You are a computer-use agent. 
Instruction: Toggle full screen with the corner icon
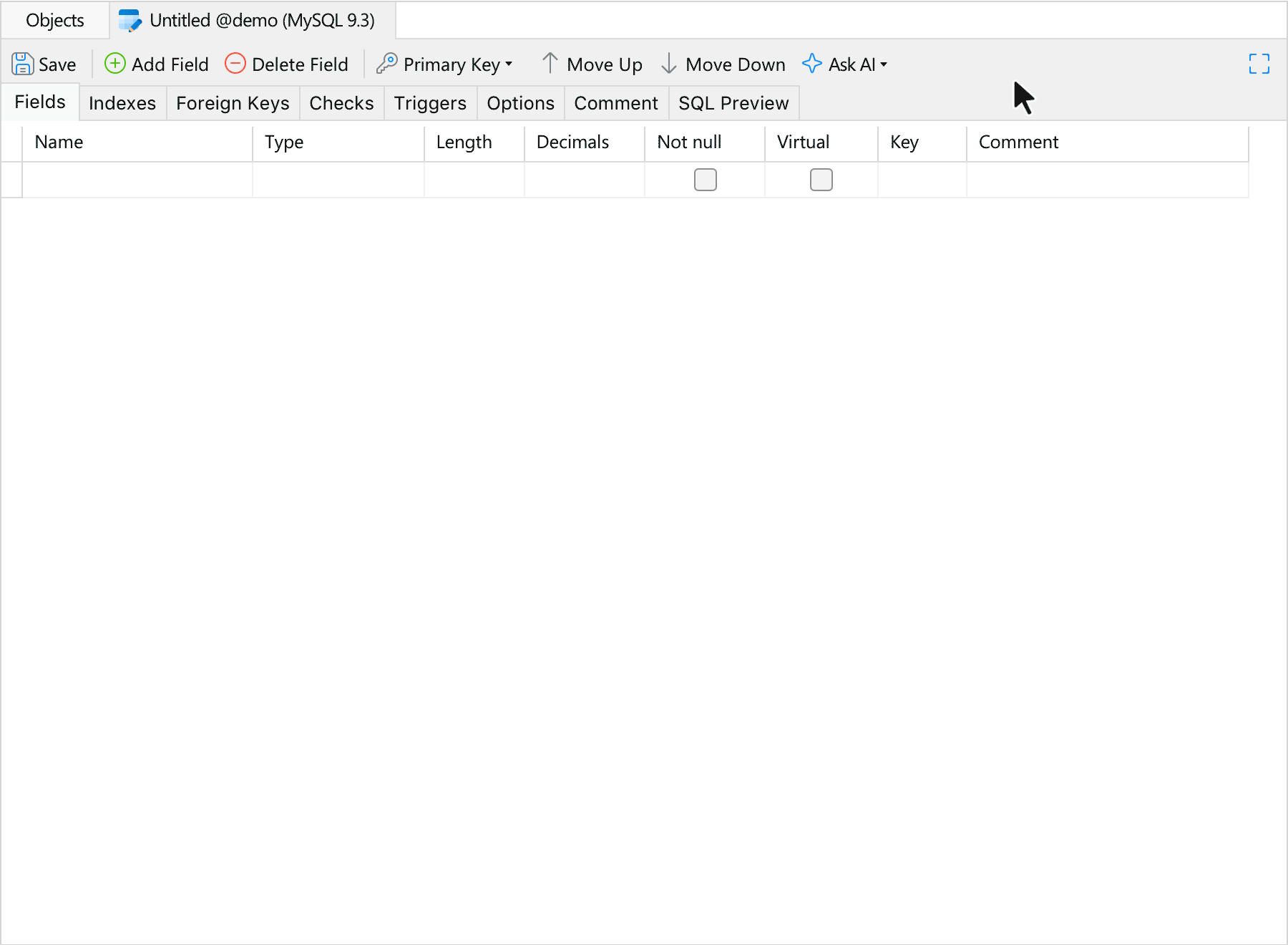click(x=1259, y=64)
